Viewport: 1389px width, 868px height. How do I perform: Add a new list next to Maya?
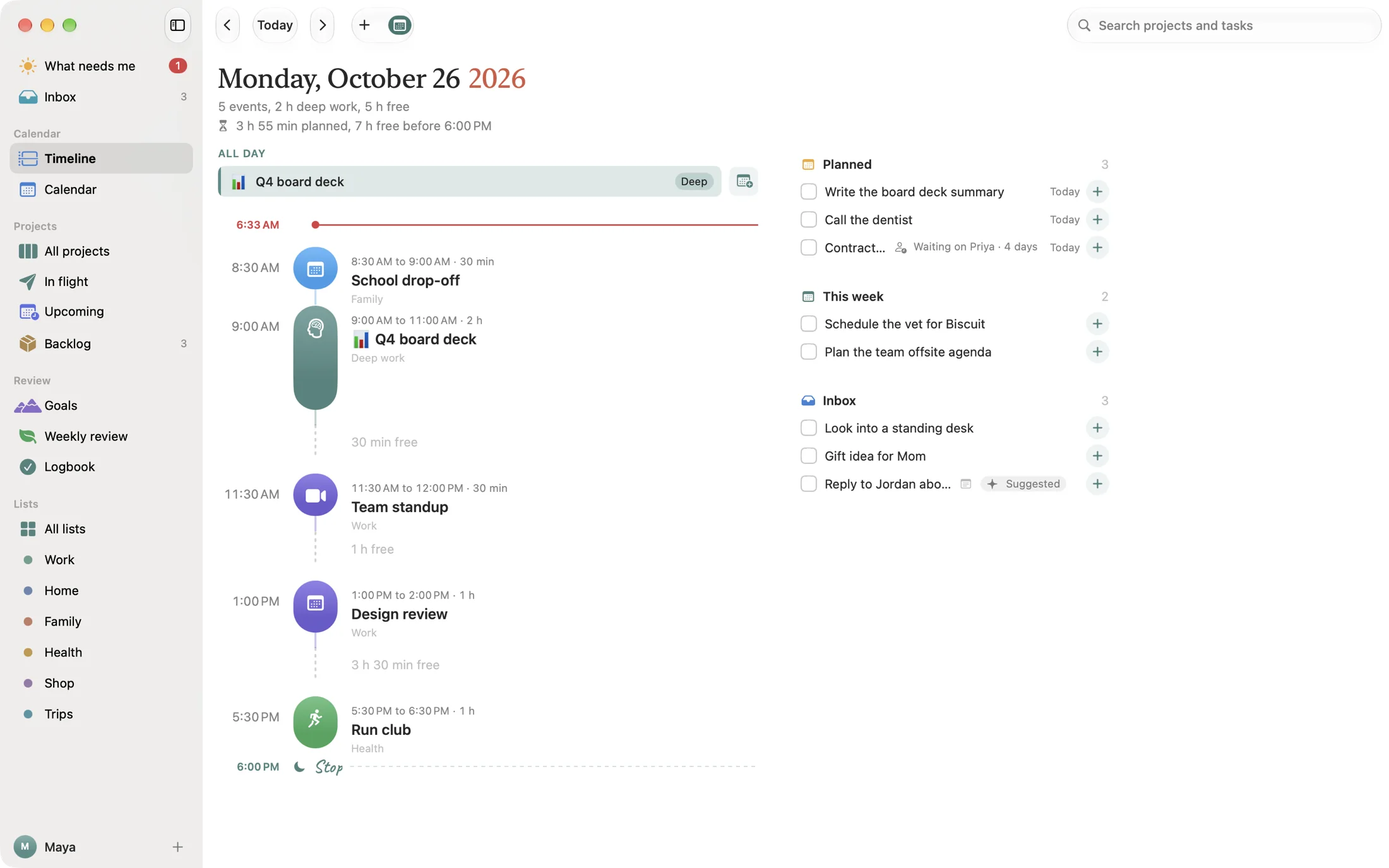coord(177,847)
